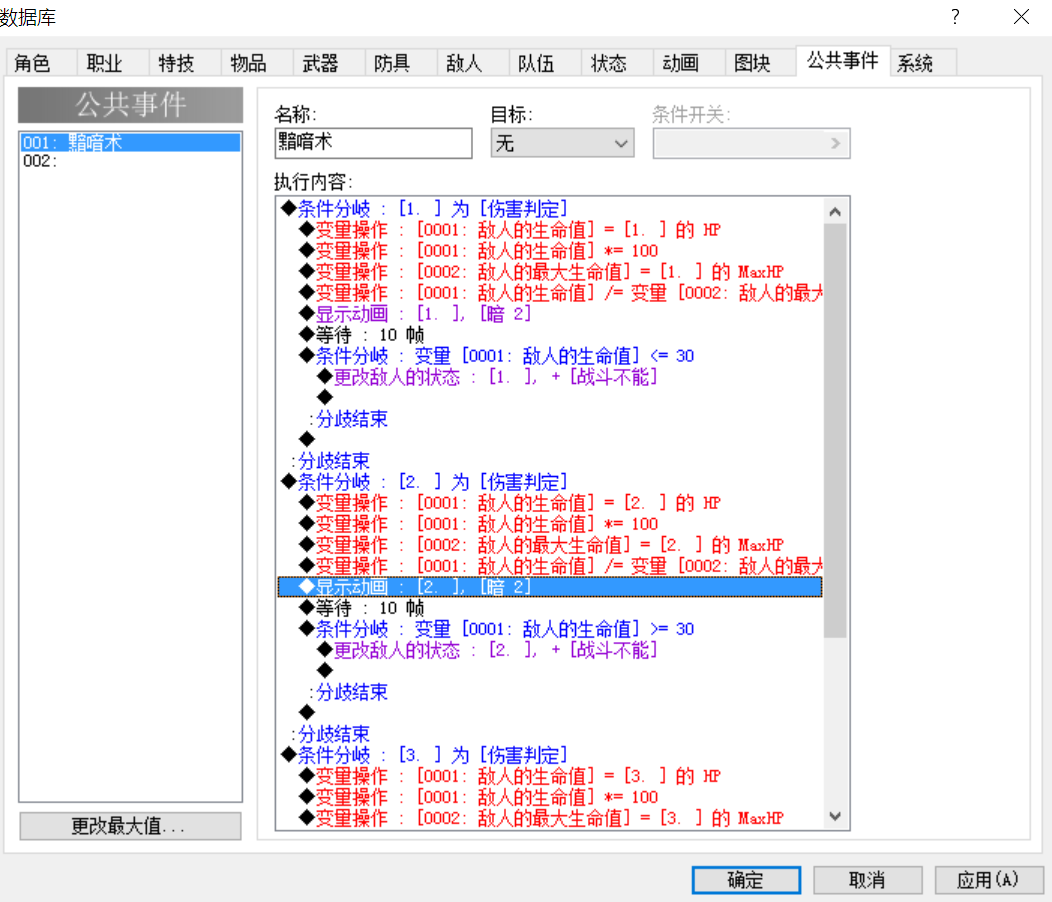The image size is (1052, 902).
Task: Select 条件分歧 敌人的生命值 <= 30 line
Action: coord(550,356)
